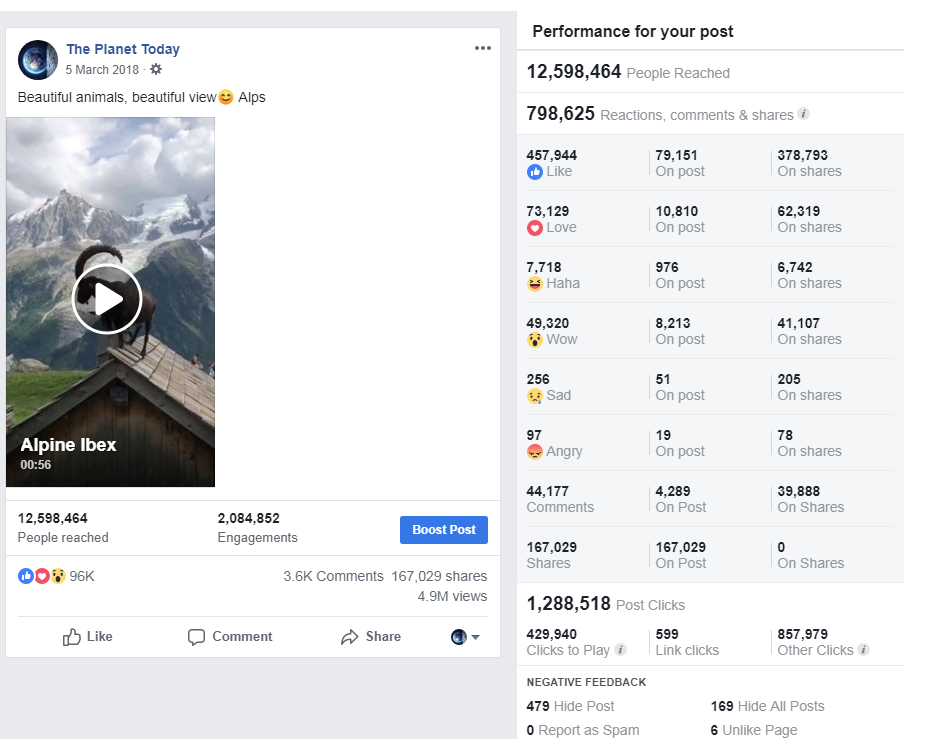Click info icon next to Clicks to Play

click(x=620, y=650)
